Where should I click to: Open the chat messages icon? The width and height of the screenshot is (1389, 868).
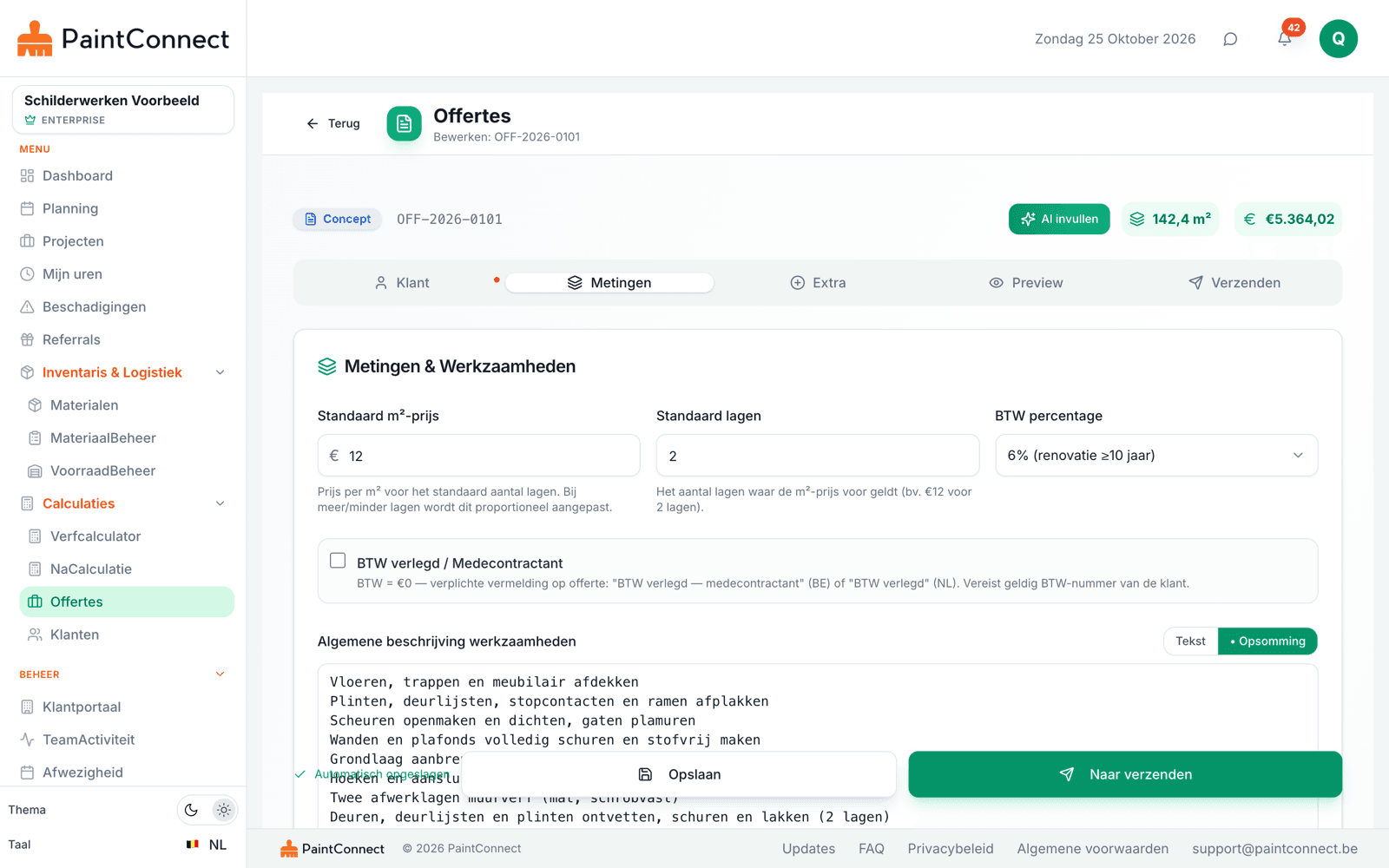1230,39
